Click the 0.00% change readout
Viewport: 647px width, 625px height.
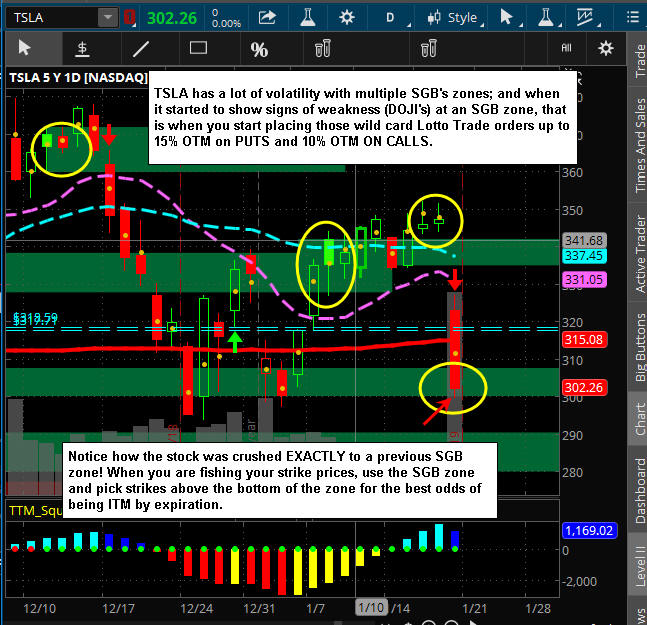tap(226, 24)
